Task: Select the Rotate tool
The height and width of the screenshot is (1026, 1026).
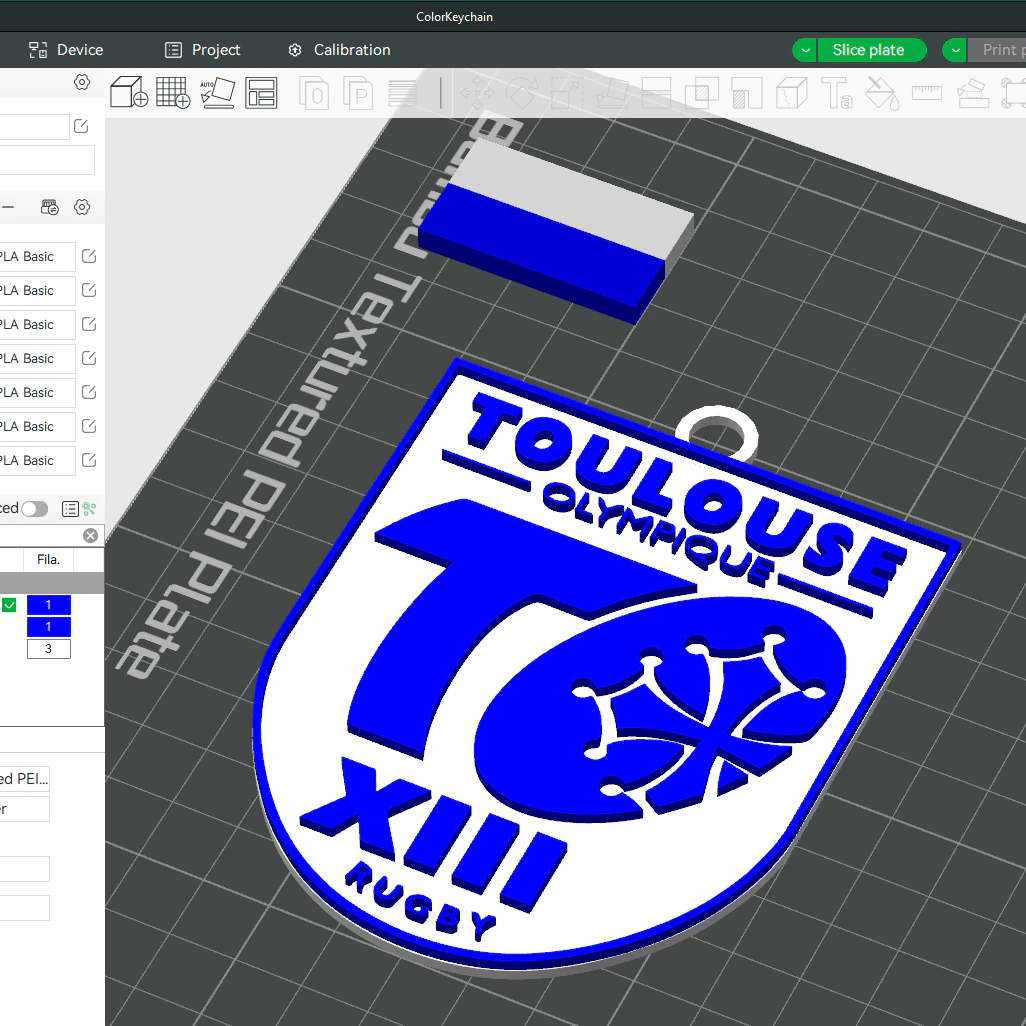Action: tap(522, 93)
